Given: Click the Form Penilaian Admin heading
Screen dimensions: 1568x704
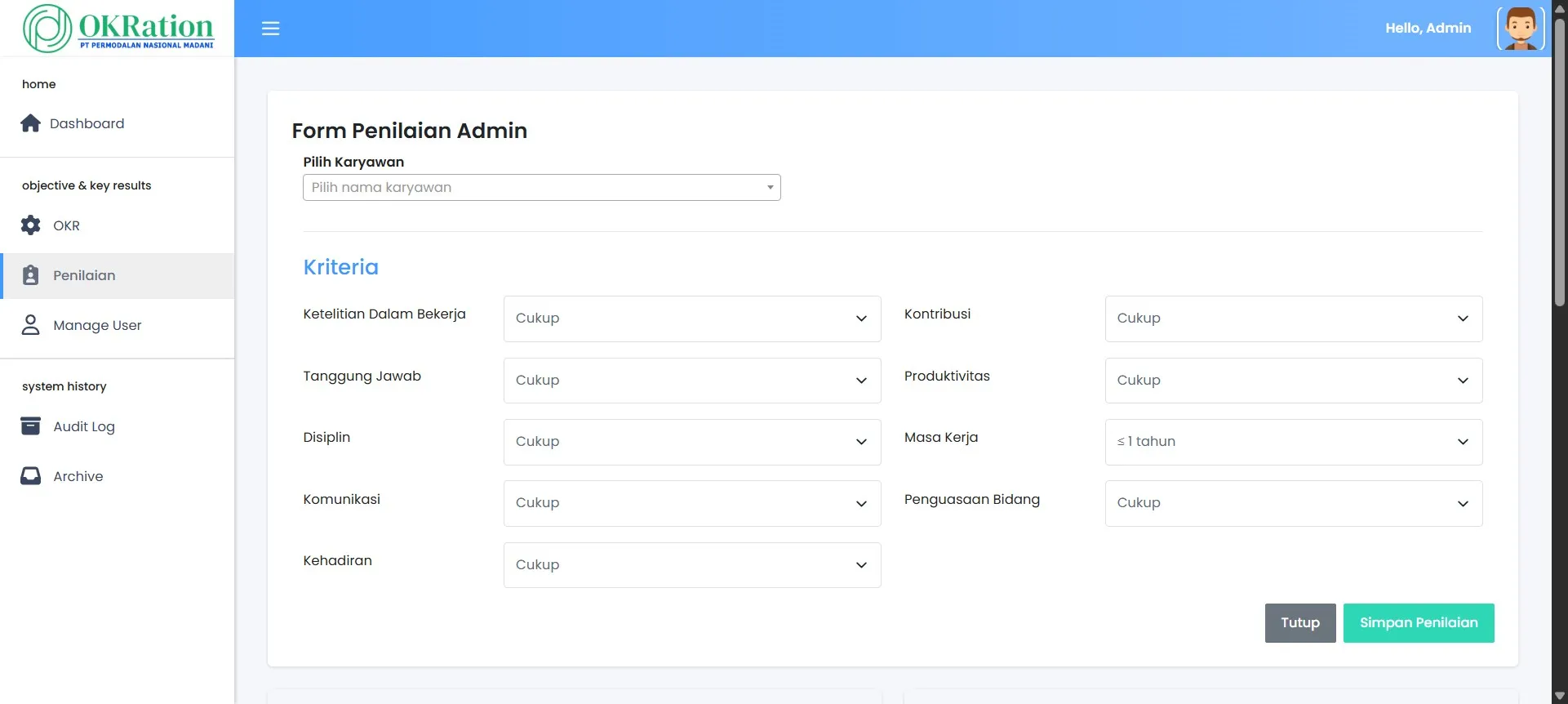Looking at the screenshot, I should pyautogui.click(x=410, y=131).
